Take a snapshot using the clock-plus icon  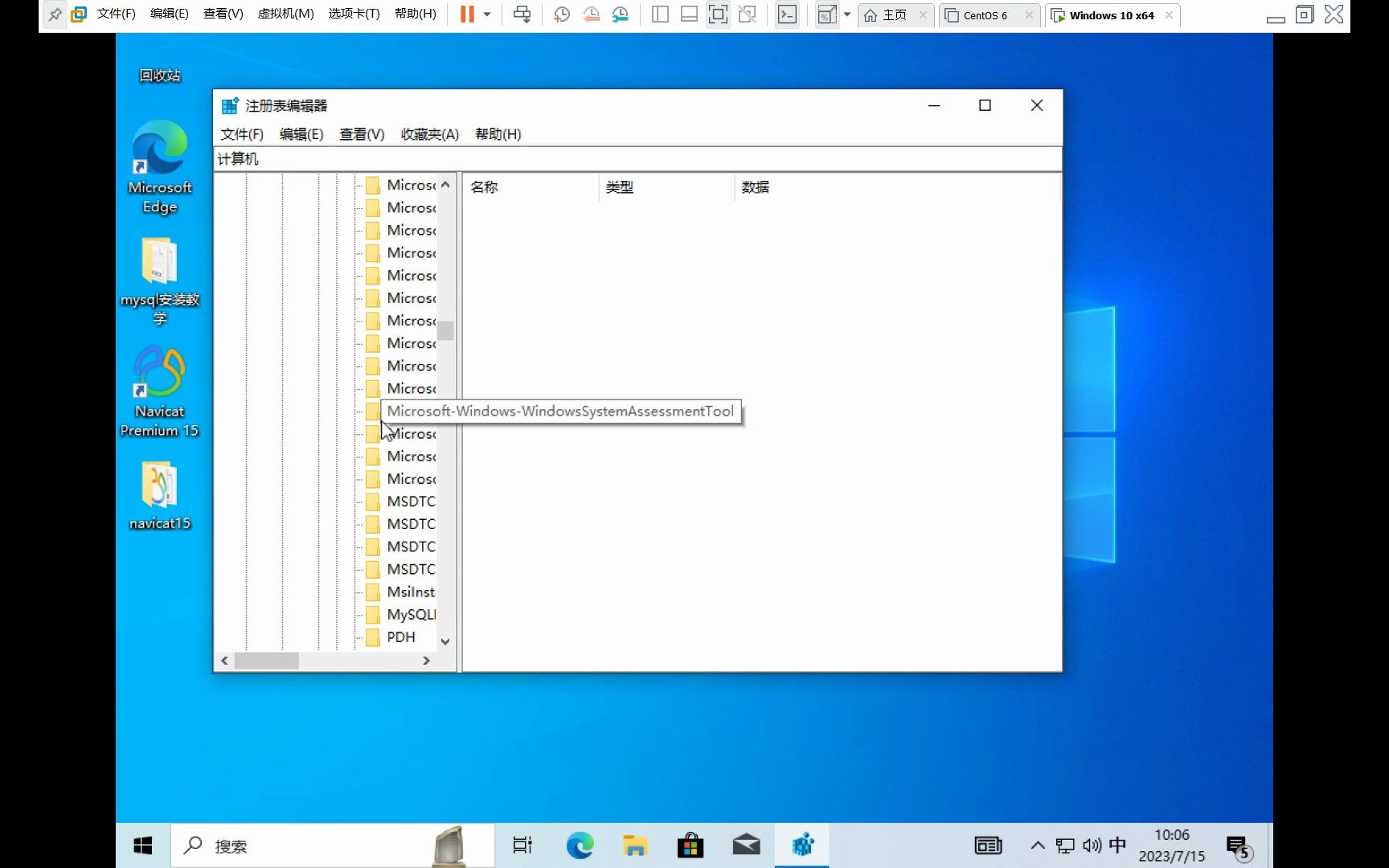click(562, 14)
